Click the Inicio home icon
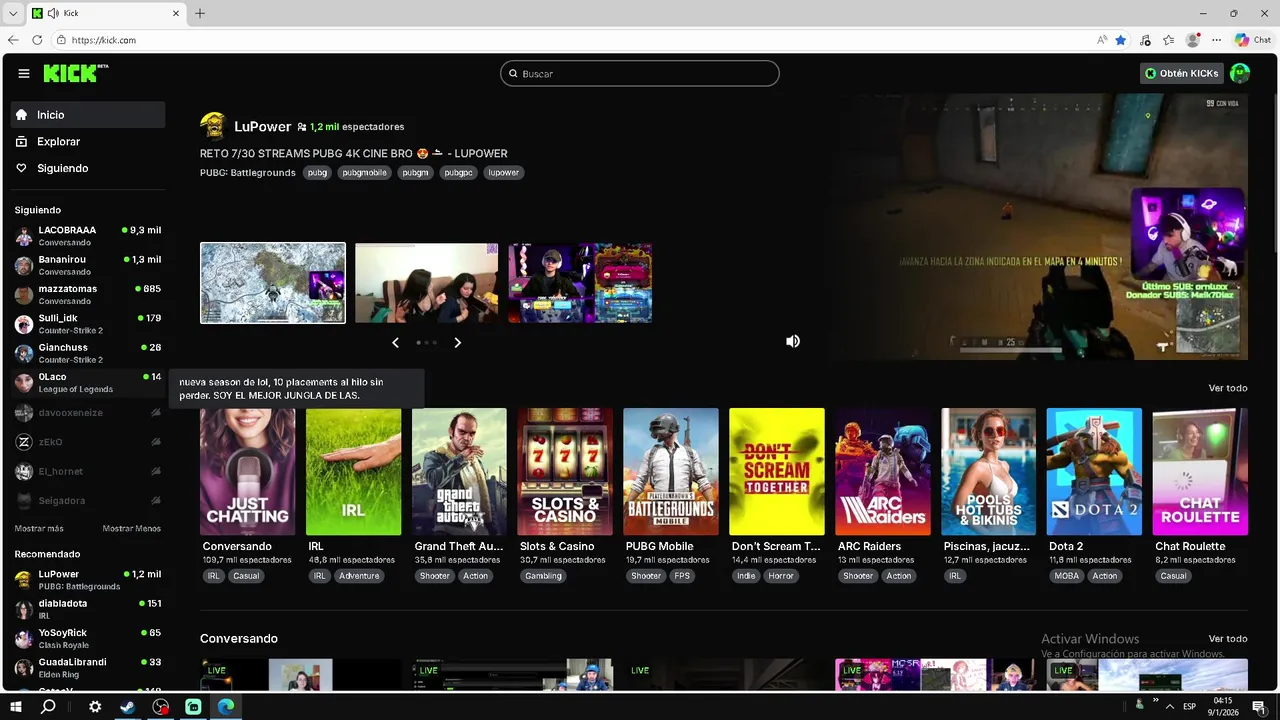1280x720 pixels. 21,115
